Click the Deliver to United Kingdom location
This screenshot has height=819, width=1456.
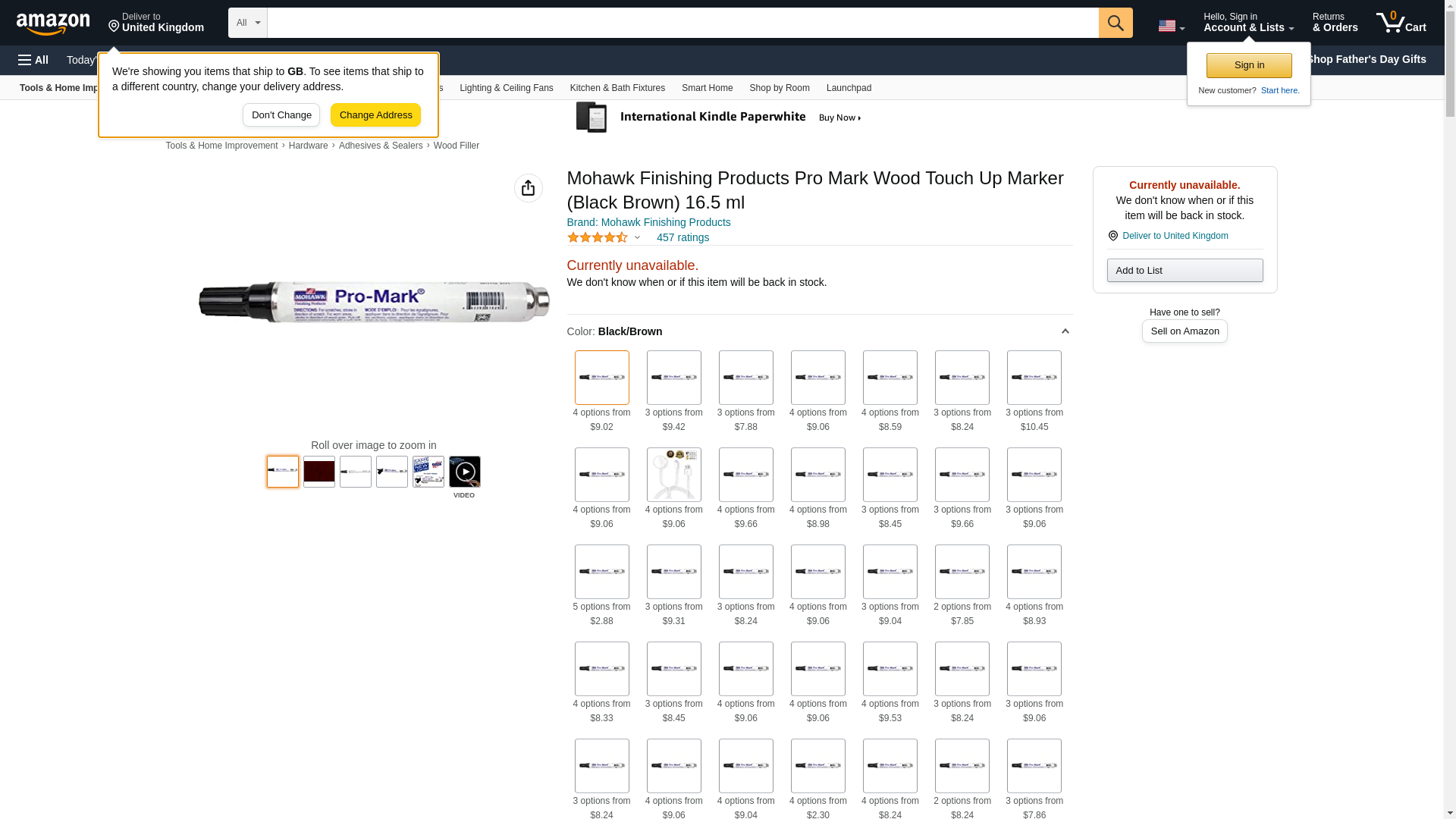pyautogui.click(x=155, y=23)
